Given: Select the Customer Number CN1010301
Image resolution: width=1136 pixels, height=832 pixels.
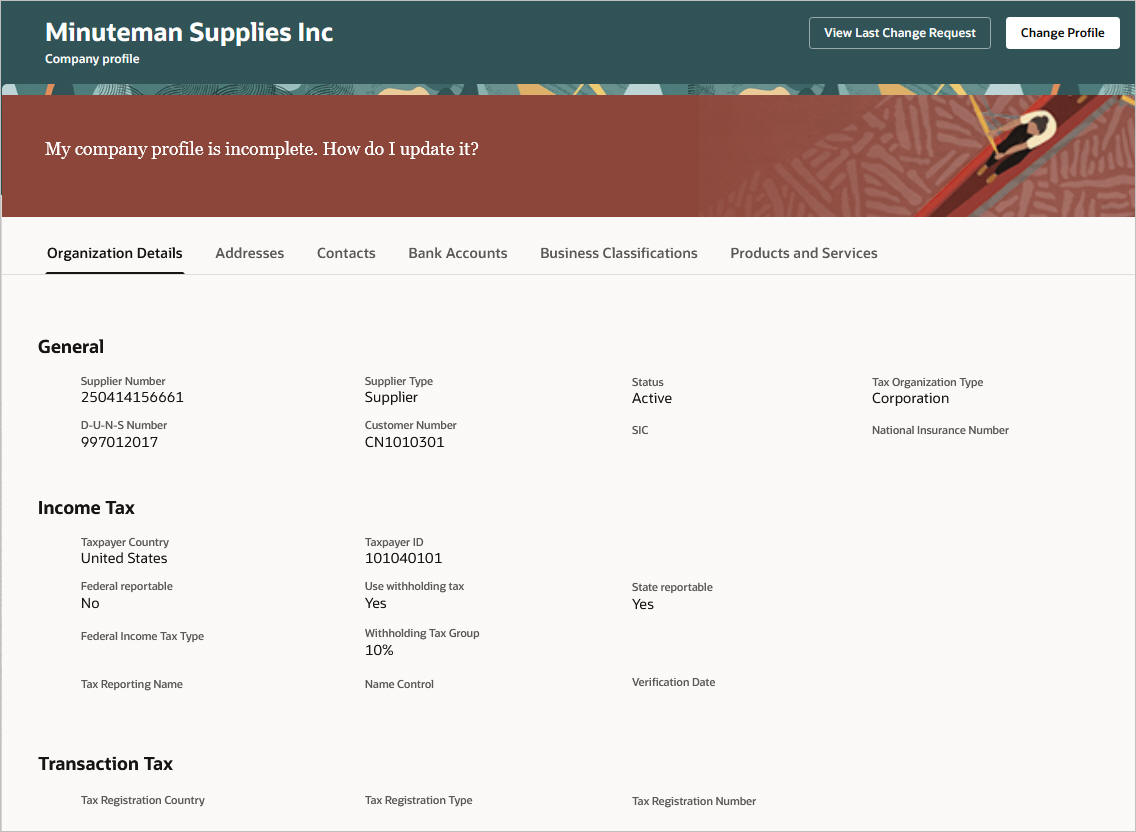Looking at the screenshot, I should point(404,441).
